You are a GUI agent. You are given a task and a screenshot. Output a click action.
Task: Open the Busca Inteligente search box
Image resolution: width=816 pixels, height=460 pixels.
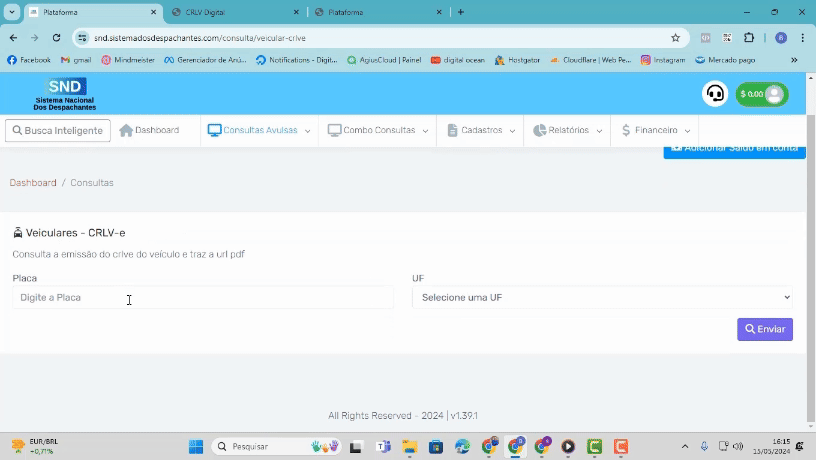(x=58, y=130)
